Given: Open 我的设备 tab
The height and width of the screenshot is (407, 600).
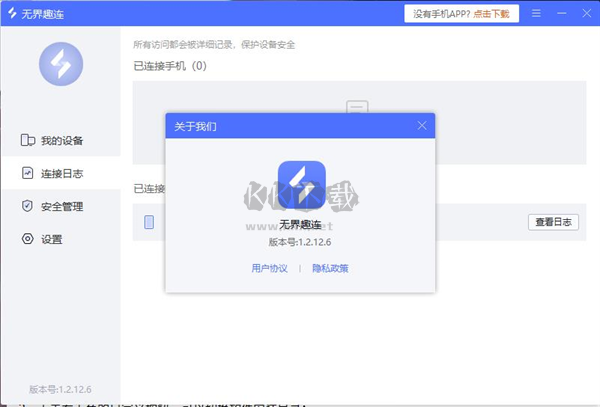Looking at the screenshot, I should (60, 140).
